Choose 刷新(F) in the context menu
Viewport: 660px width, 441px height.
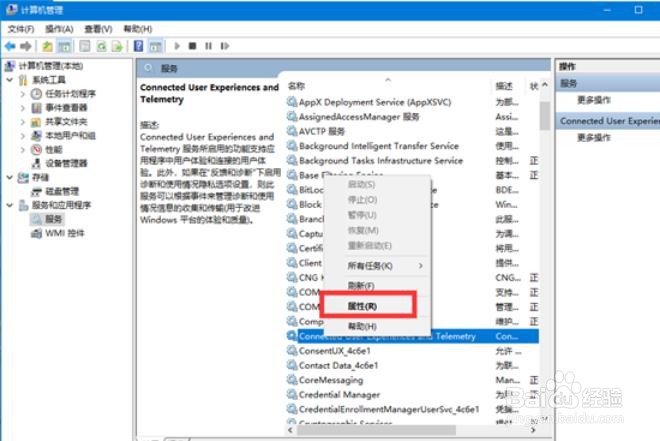pos(361,286)
